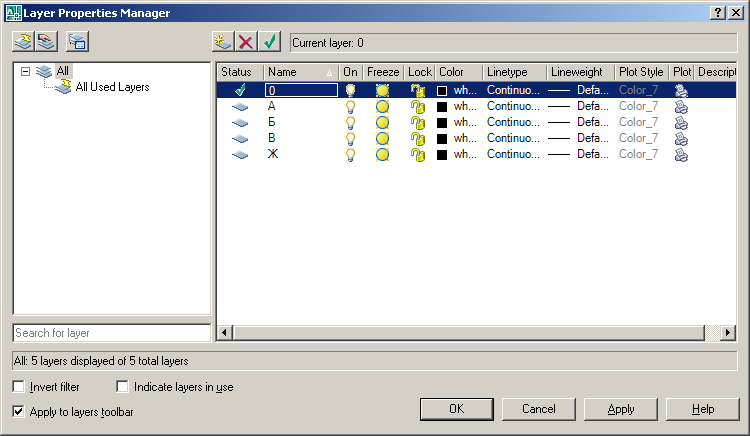Click the New Property Filter icon
The width and height of the screenshot is (750, 436).
tap(23, 42)
